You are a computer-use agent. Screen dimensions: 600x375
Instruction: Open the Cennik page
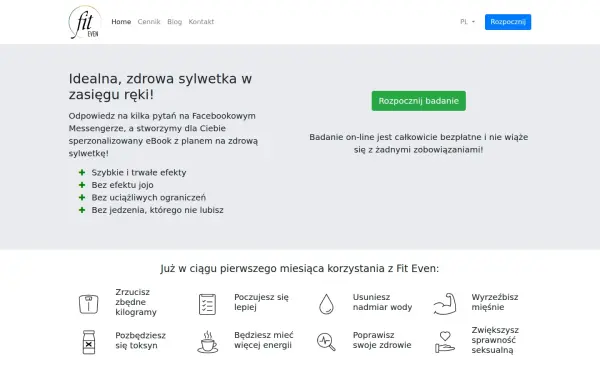149,22
